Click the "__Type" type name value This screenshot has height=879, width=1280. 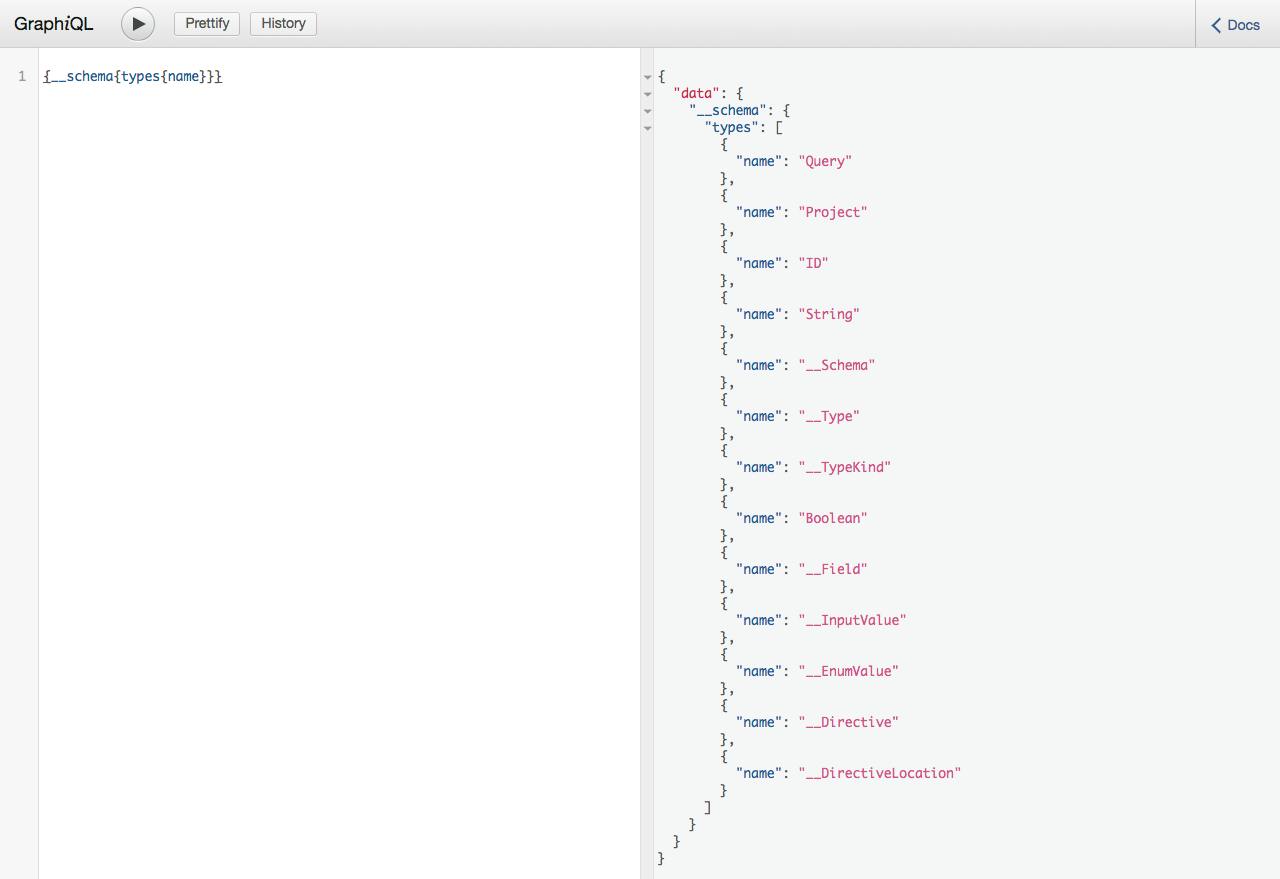829,416
